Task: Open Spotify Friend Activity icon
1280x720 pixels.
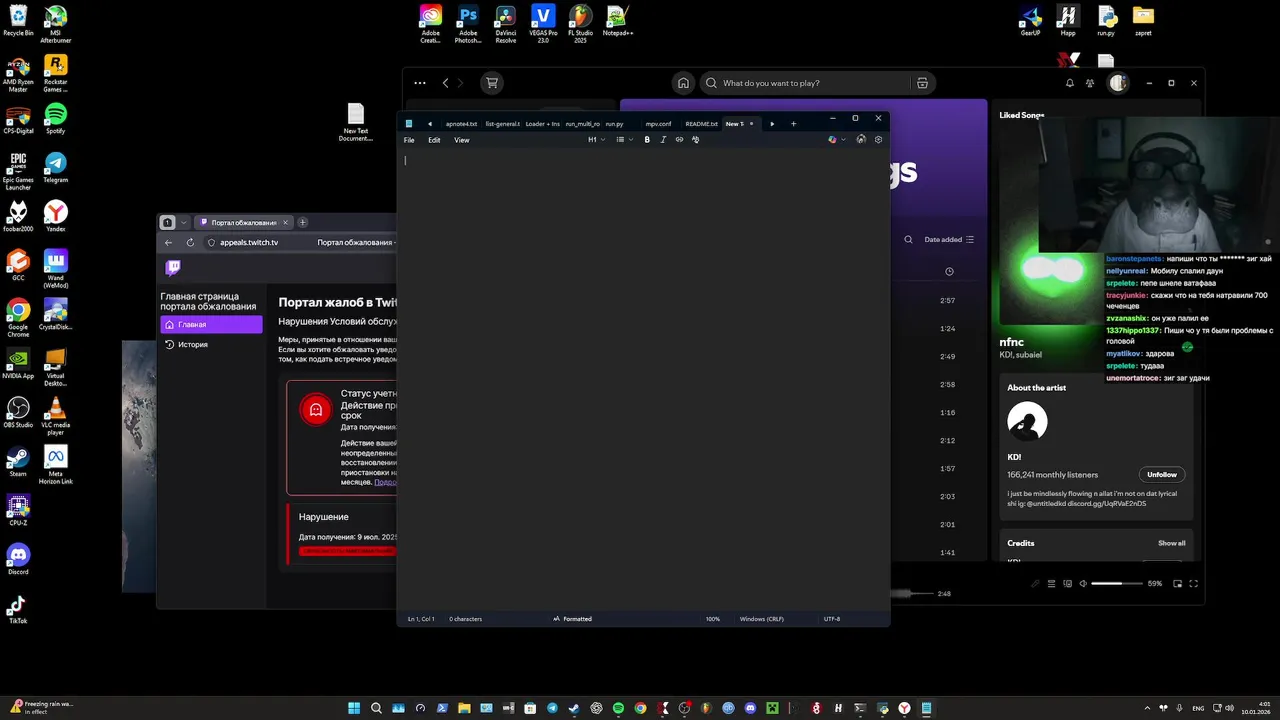Action: click(x=1090, y=83)
